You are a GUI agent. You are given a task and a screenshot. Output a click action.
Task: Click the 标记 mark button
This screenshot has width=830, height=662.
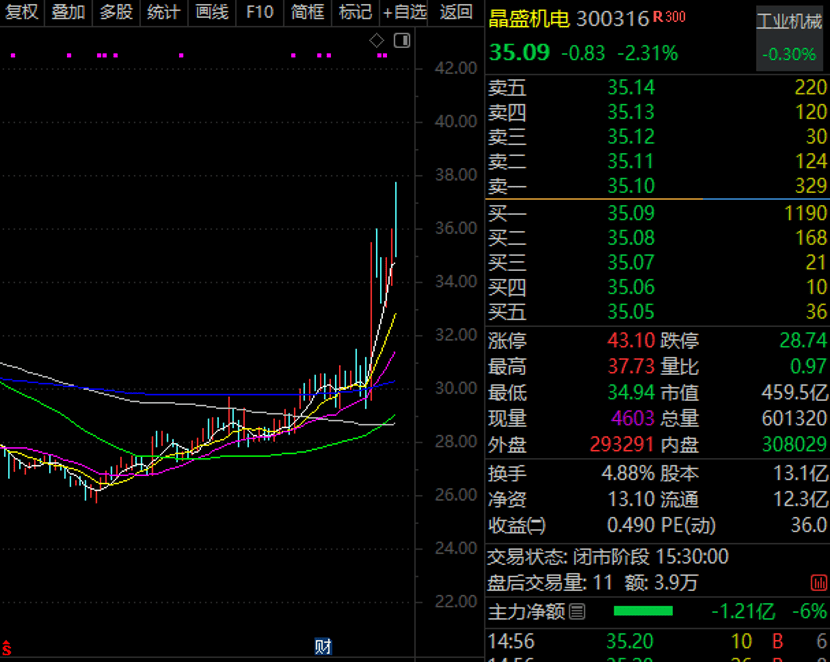click(355, 12)
